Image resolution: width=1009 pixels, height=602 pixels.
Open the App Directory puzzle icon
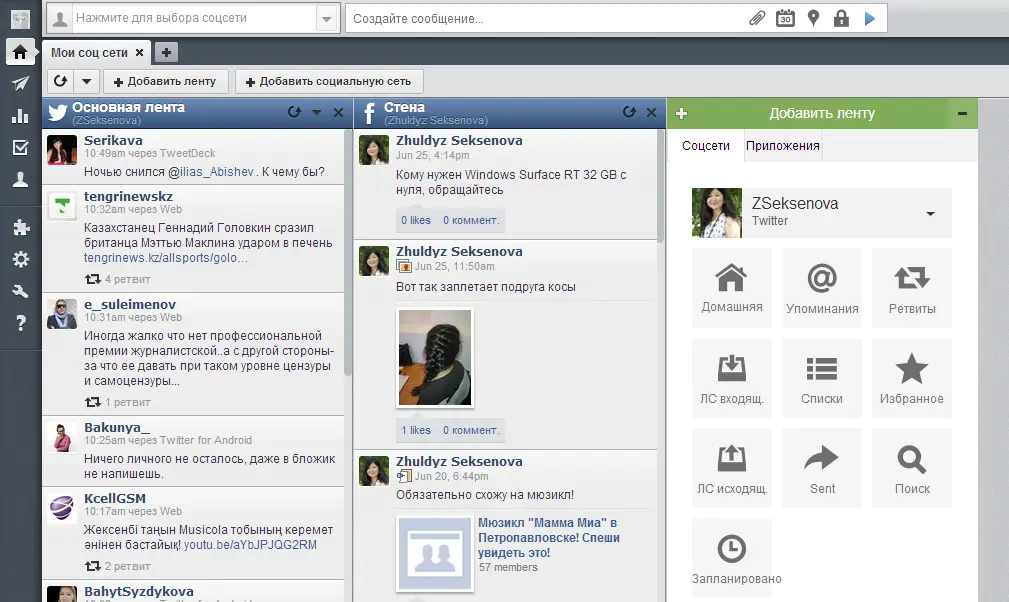[x=21, y=227]
